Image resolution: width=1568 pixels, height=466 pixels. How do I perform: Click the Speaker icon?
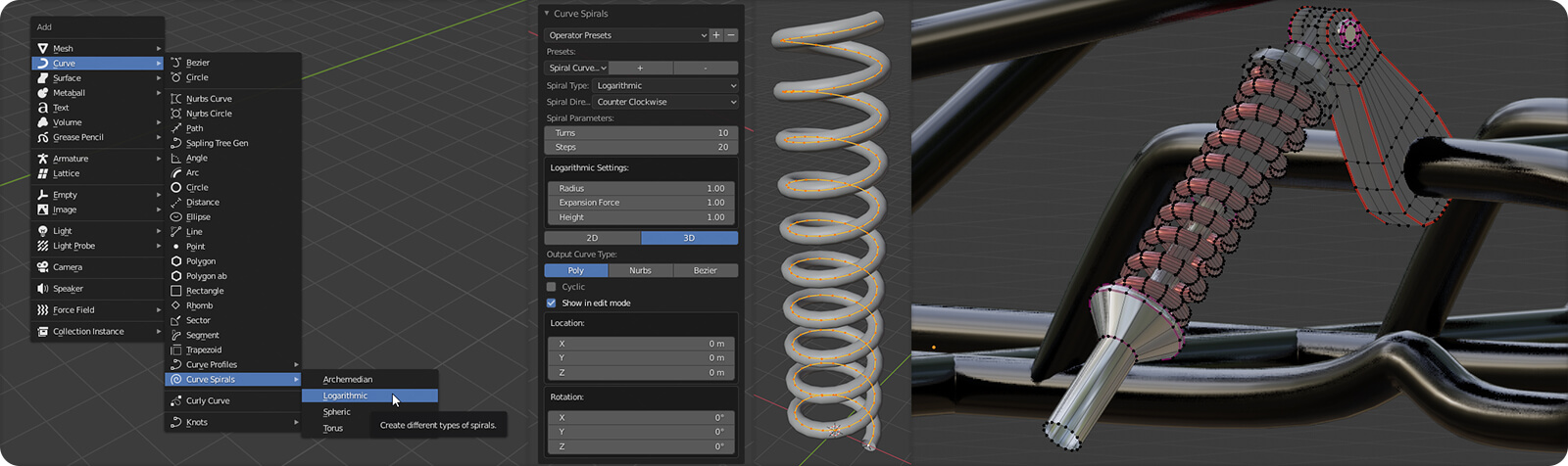[x=43, y=289]
